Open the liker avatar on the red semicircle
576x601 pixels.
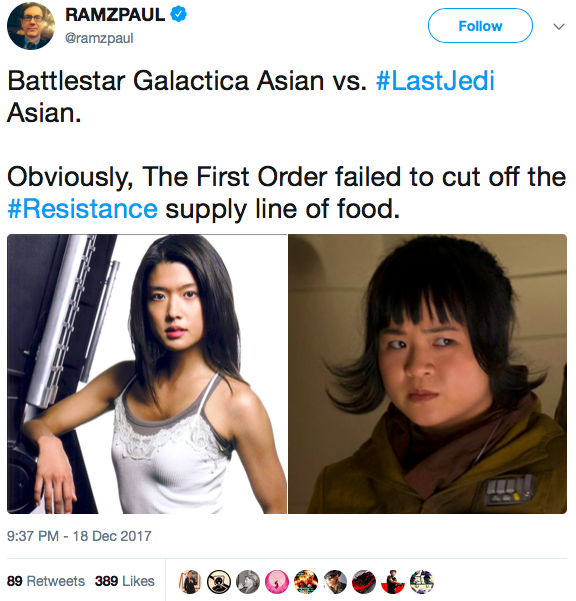[x=393, y=581]
